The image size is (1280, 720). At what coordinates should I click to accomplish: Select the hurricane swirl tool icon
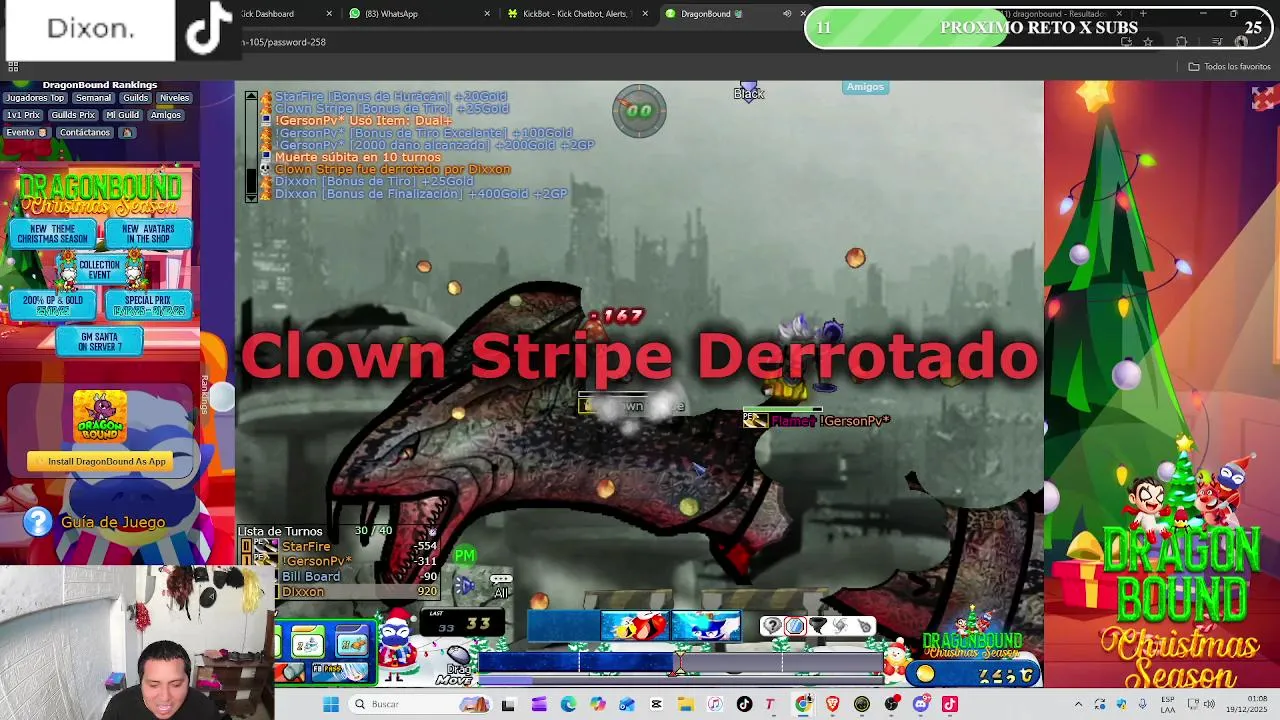(x=841, y=626)
